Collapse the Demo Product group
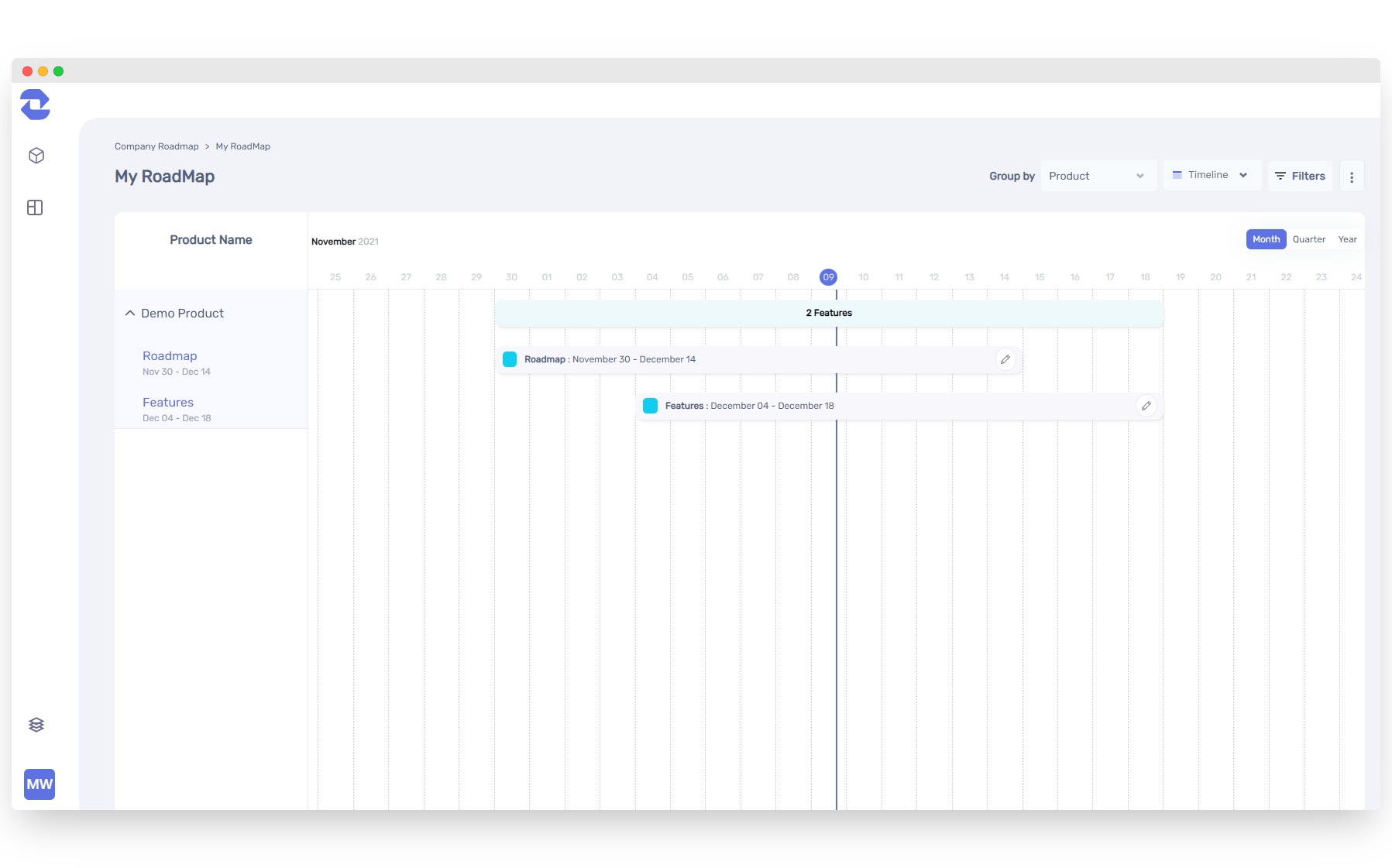 point(129,313)
